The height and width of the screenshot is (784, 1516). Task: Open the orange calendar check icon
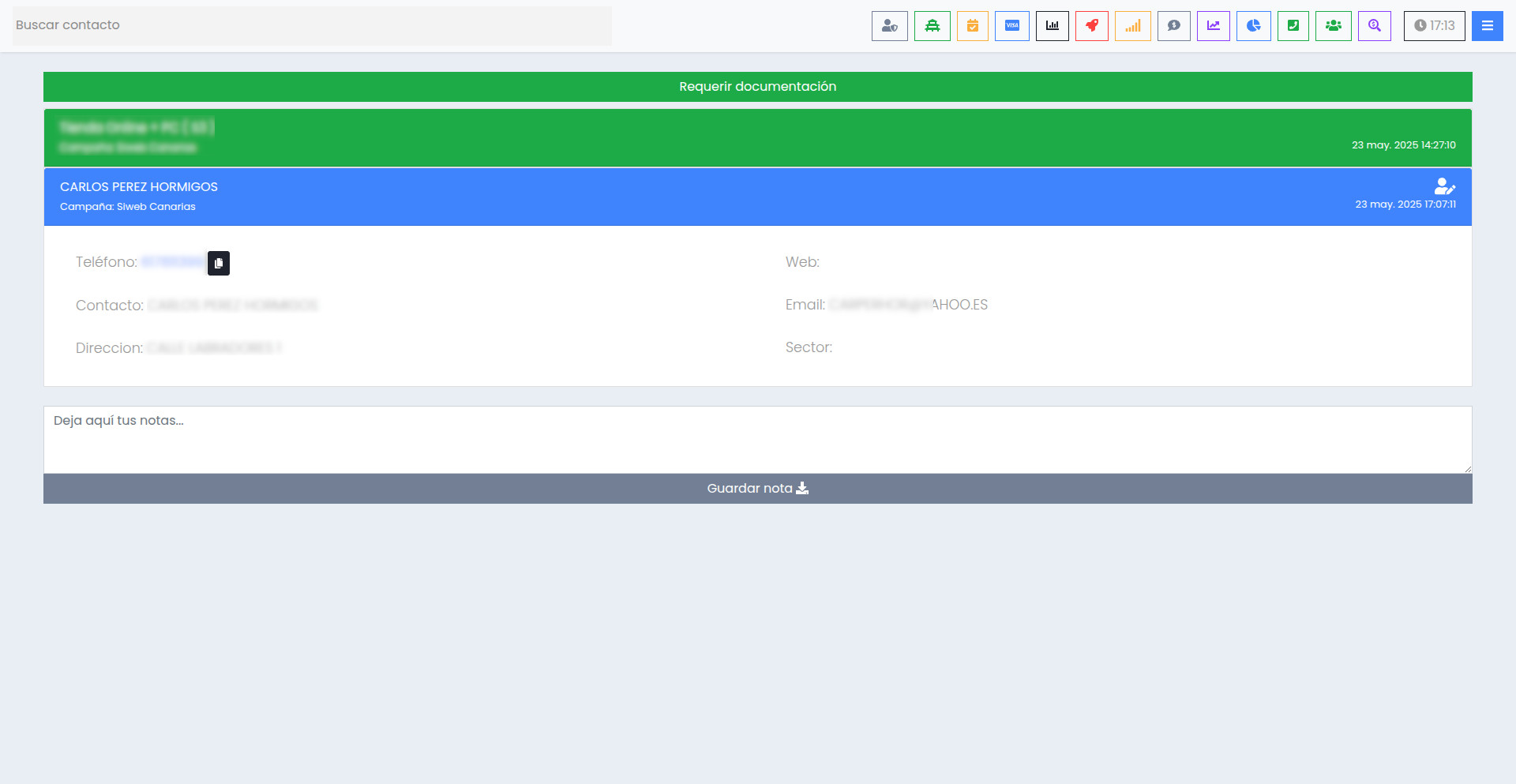click(x=972, y=26)
